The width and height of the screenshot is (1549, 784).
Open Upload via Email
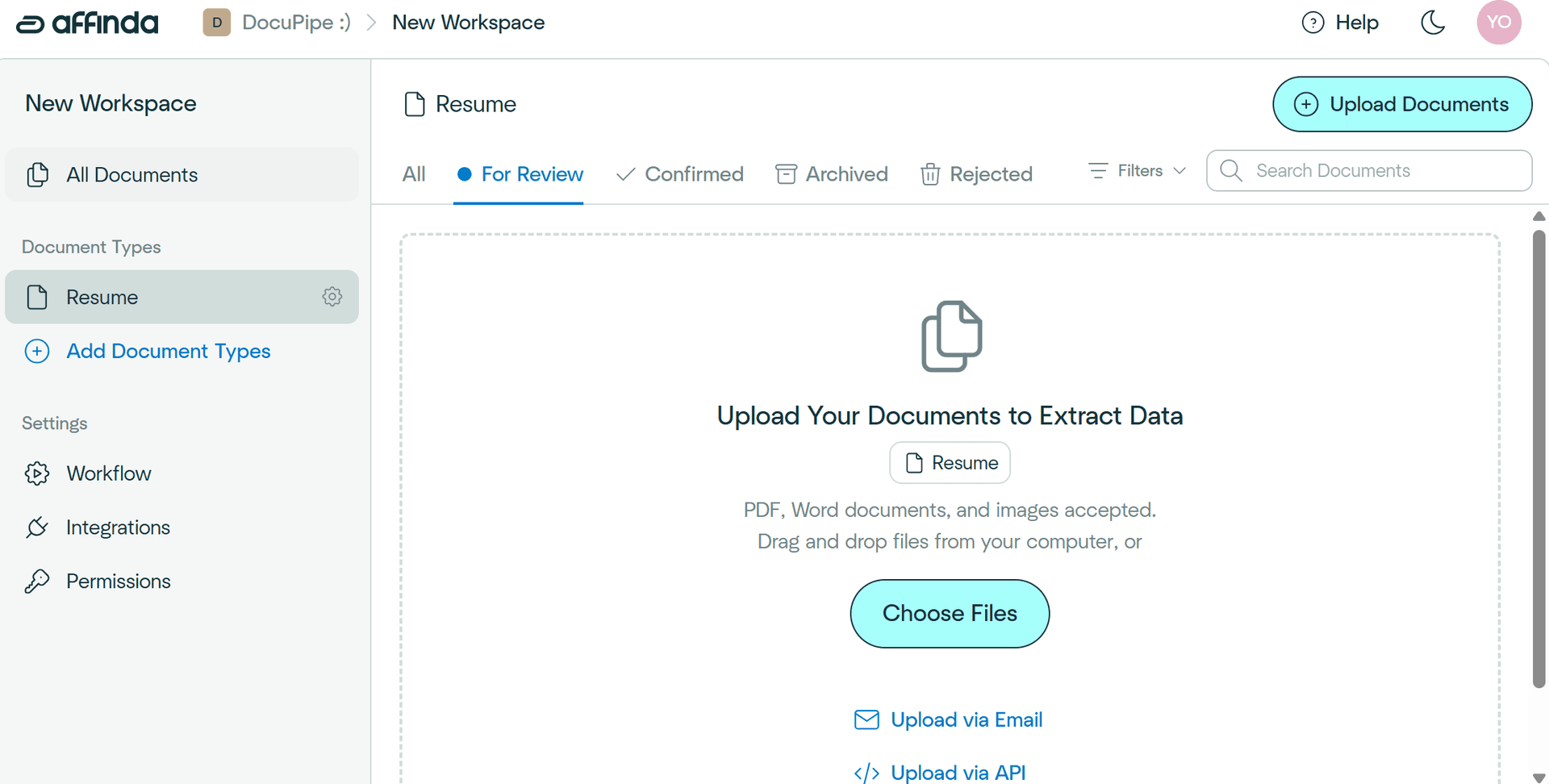pyautogui.click(x=948, y=719)
